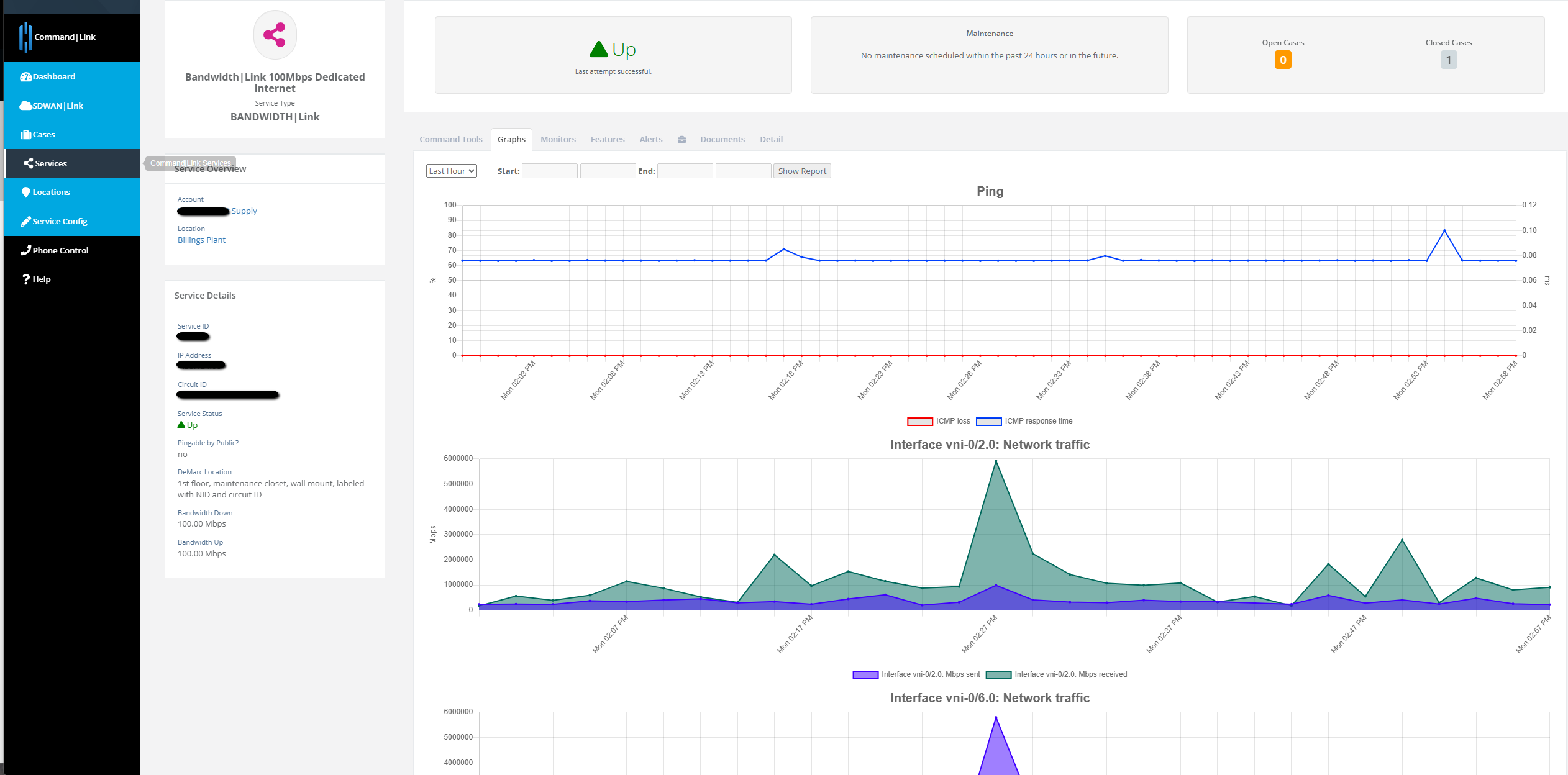
Task: Open the Detail tab
Action: 771,140
